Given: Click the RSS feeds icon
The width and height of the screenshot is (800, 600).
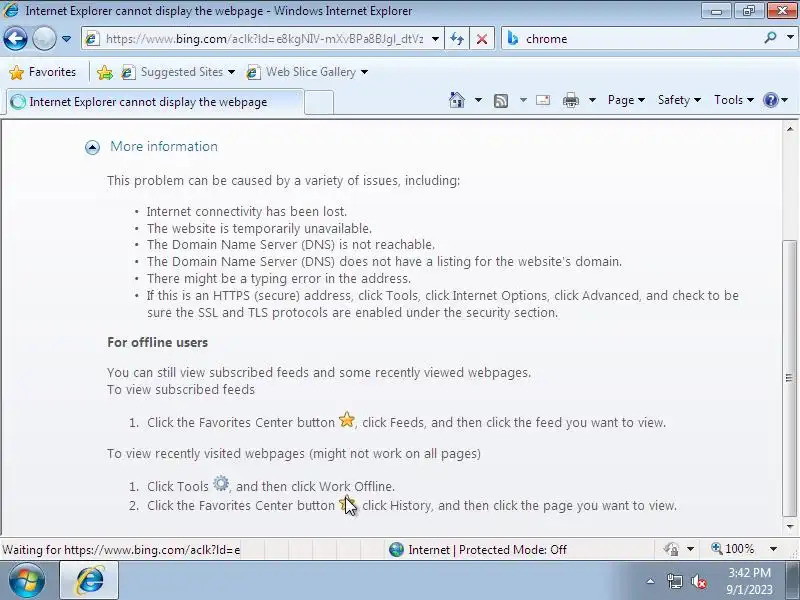Looking at the screenshot, I should tap(501, 101).
